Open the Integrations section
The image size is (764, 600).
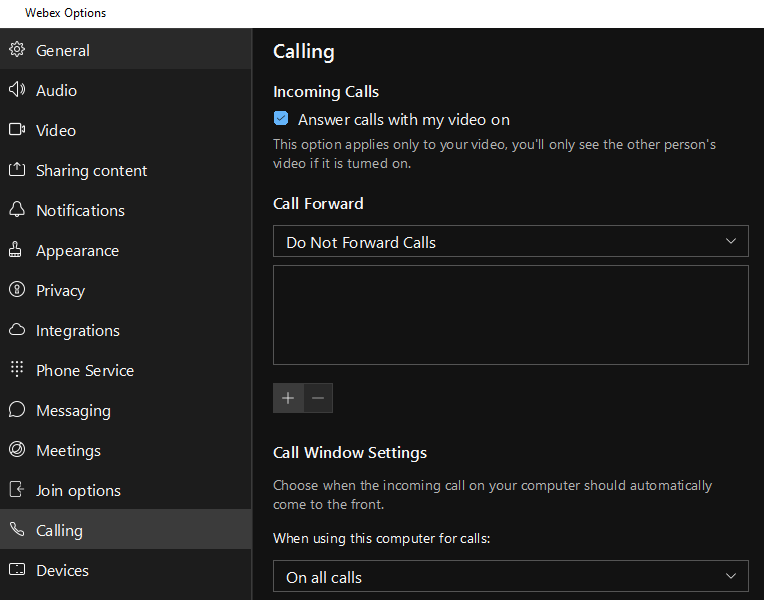point(126,329)
